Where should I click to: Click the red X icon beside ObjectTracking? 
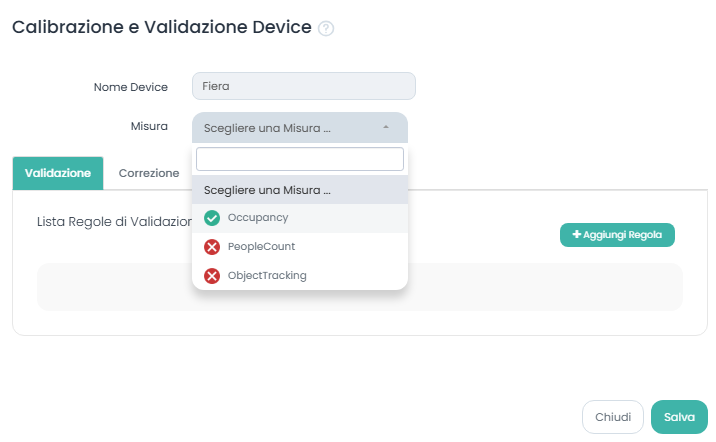212,276
